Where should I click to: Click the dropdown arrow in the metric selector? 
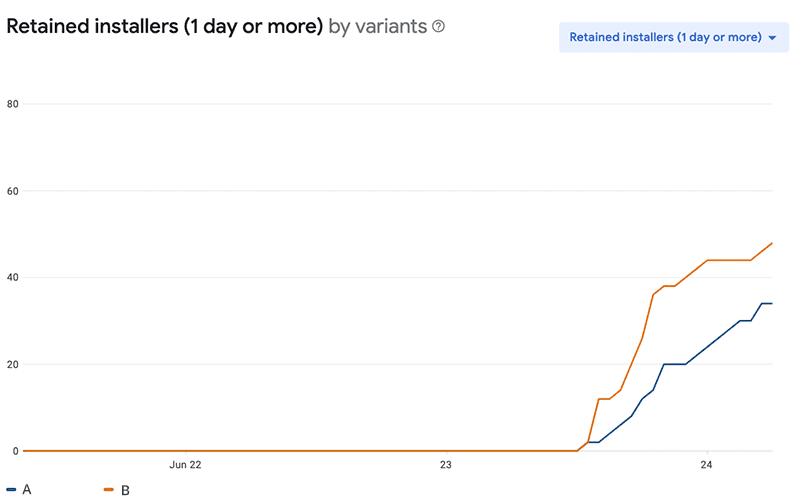(772, 38)
